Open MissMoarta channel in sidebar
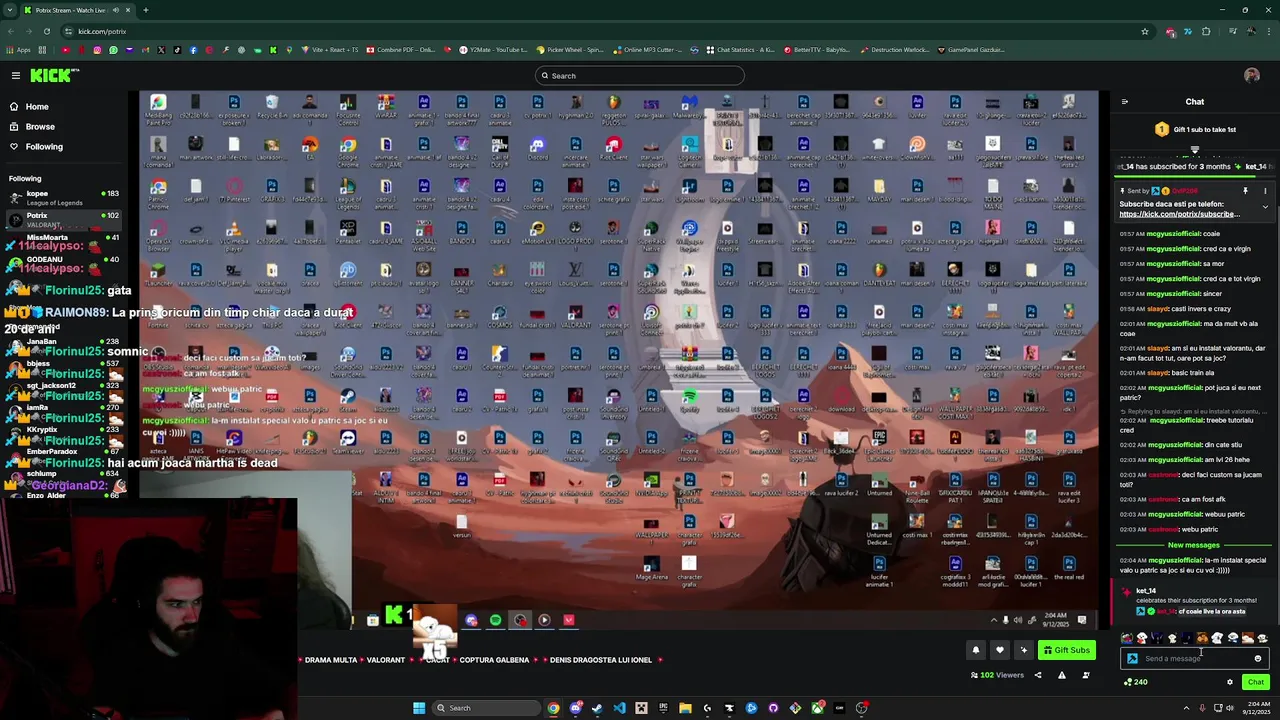The height and width of the screenshot is (720, 1280). click(65, 240)
